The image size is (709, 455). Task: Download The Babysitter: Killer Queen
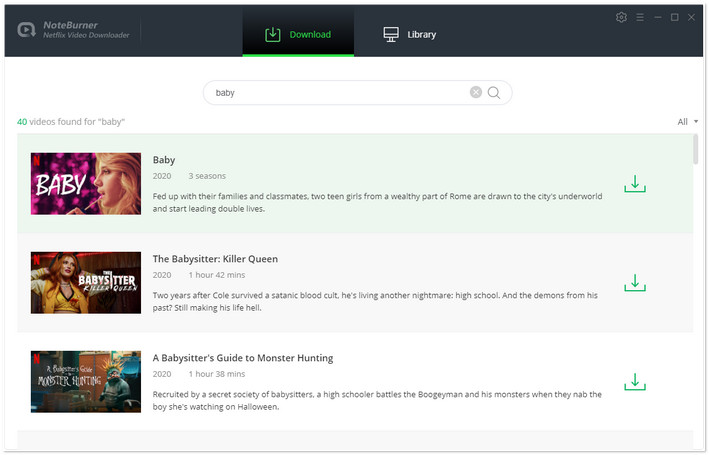[634, 283]
